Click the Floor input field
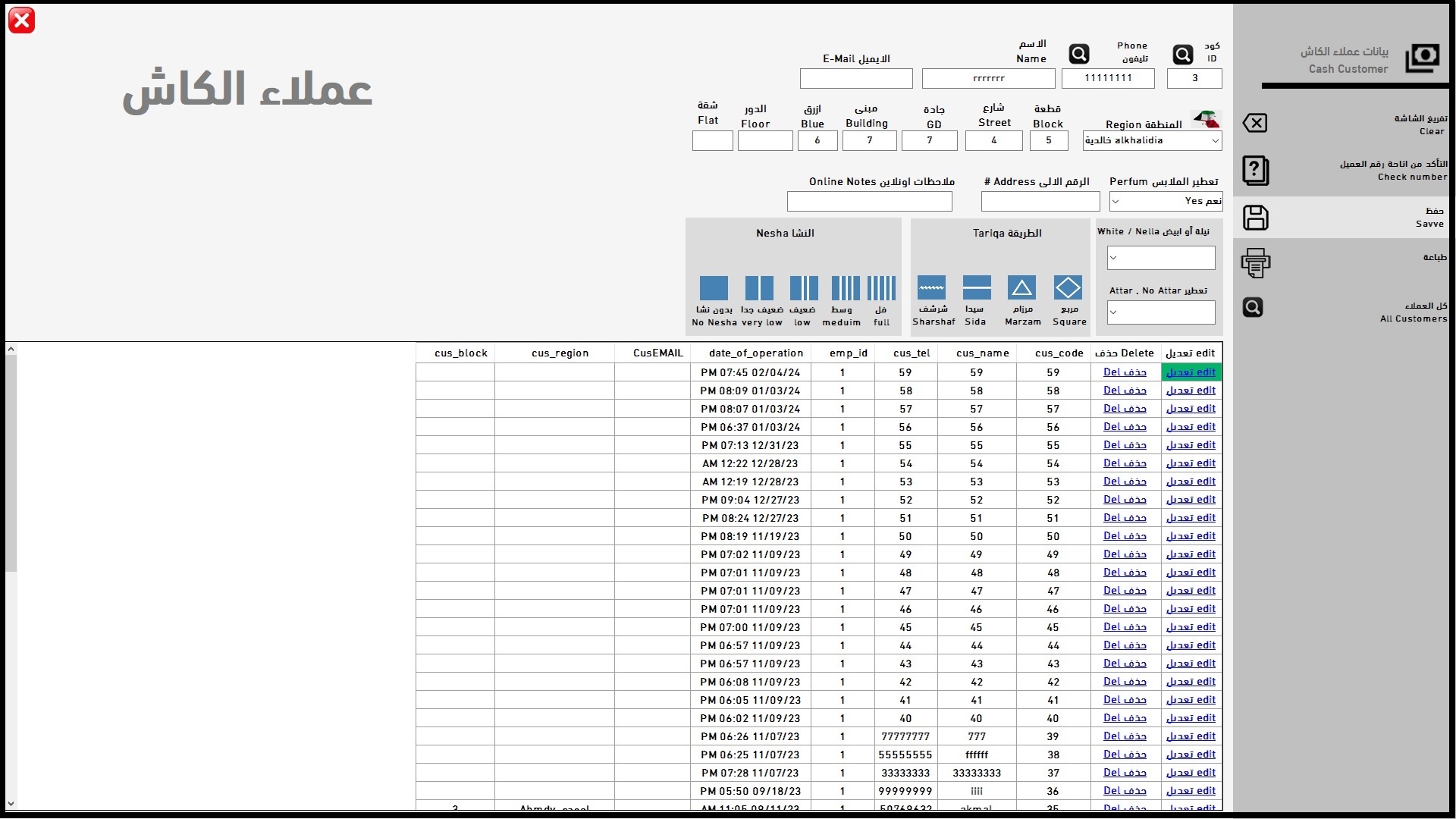Viewport: 1456px width, 819px height. [x=765, y=140]
